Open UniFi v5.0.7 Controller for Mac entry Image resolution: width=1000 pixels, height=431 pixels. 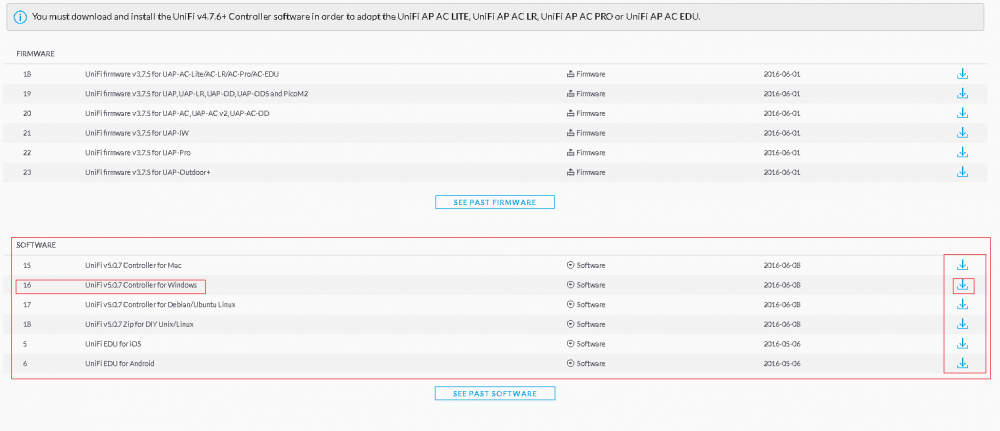click(134, 265)
